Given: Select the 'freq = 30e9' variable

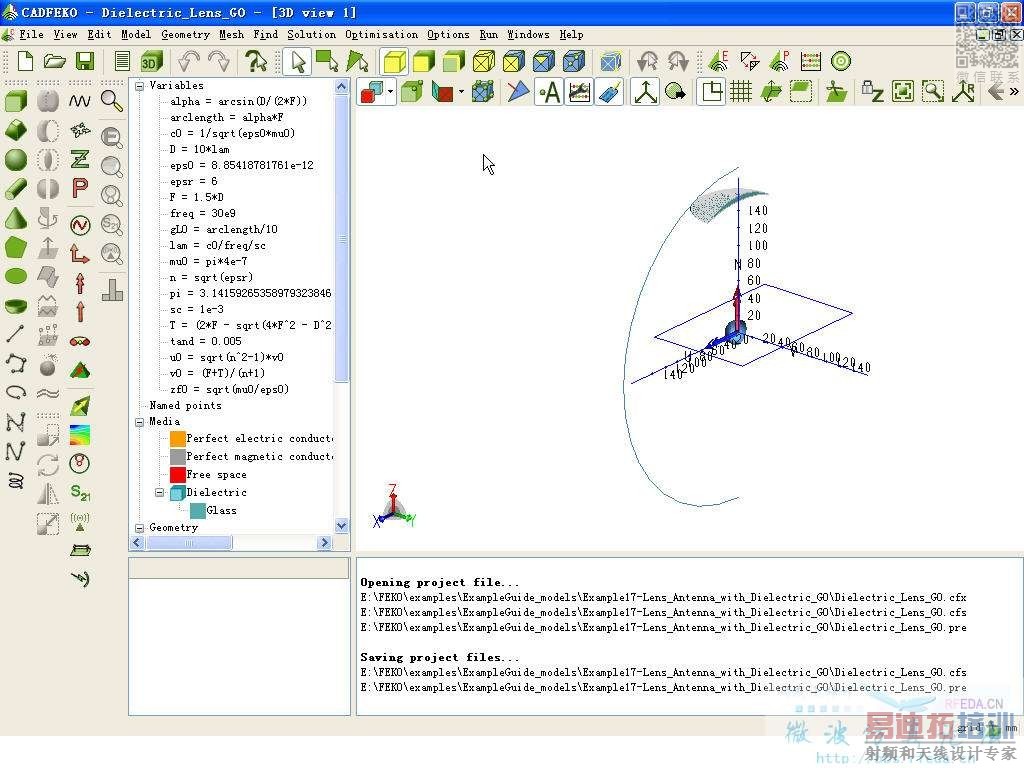Looking at the screenshot, I should 203,213.
